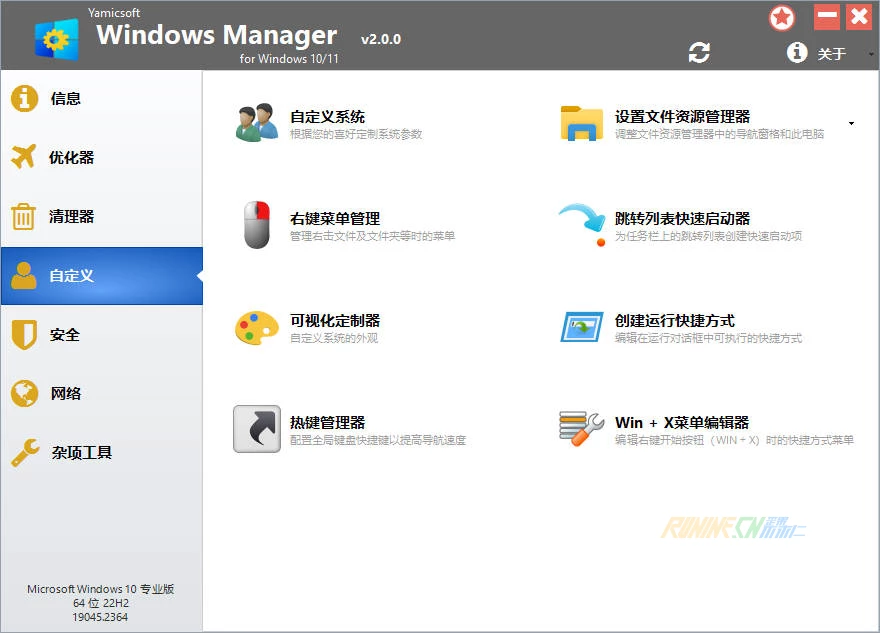Viewport: 880px width, 633px height.
Task: Open 右键菜单管理 mouse icon
Action: 257,225
